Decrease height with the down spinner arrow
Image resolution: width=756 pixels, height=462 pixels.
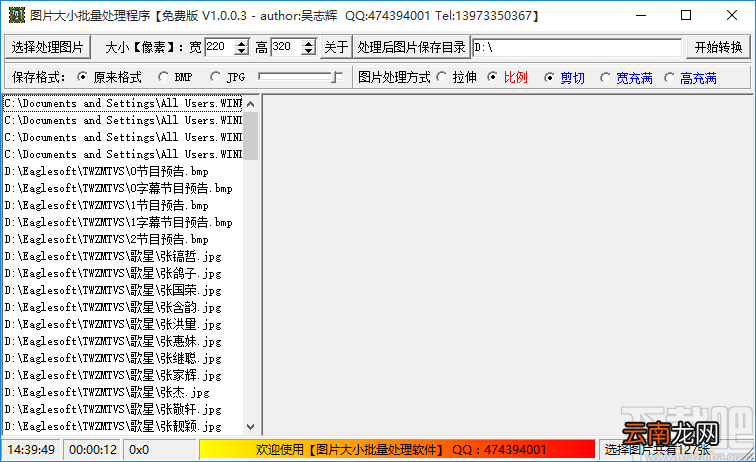click(x=309, y=51)
